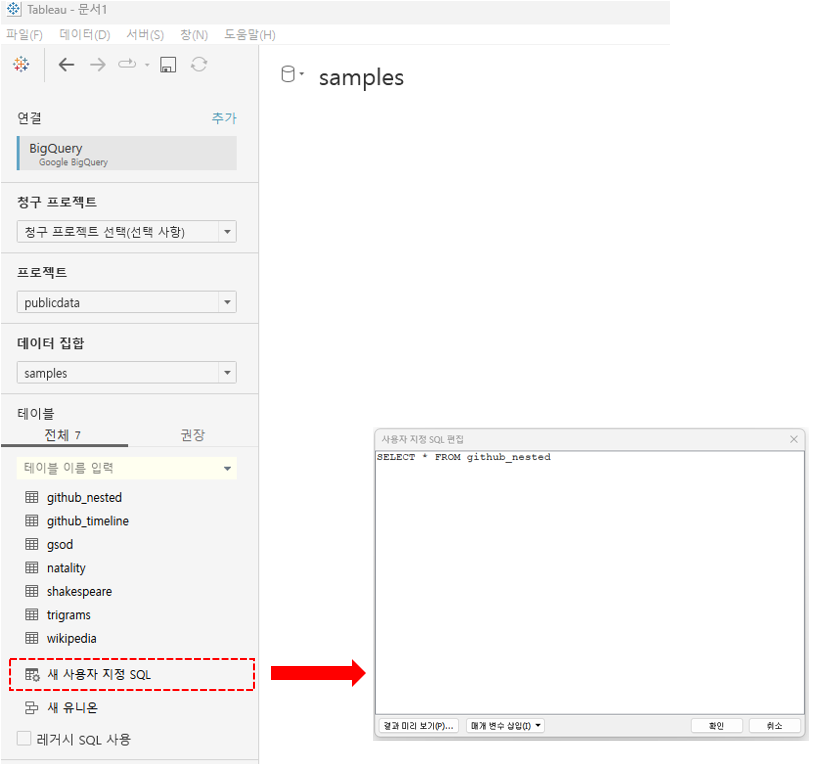Select the github_timeline table name
The height and width of the screenshot is (764, 815).
coord(88,521)
